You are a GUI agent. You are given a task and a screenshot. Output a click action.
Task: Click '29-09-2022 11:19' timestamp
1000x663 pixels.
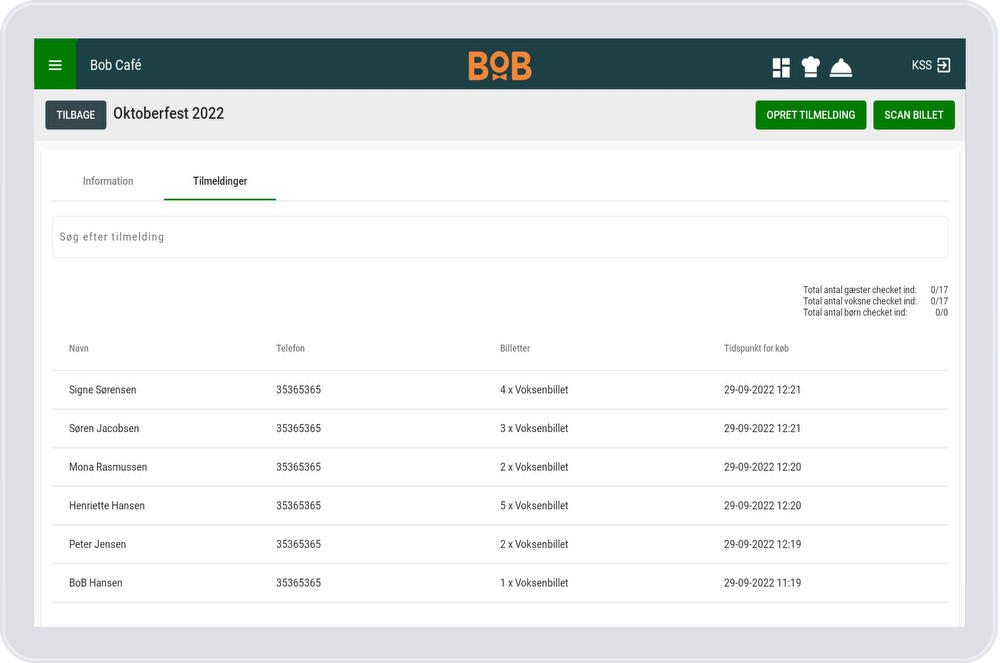point(762,583)
